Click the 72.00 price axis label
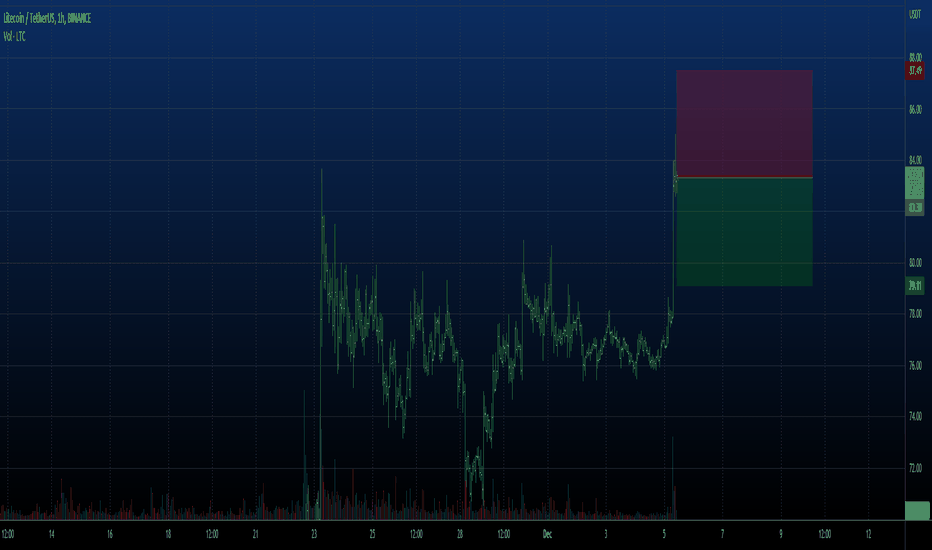 tap(915, 469)
